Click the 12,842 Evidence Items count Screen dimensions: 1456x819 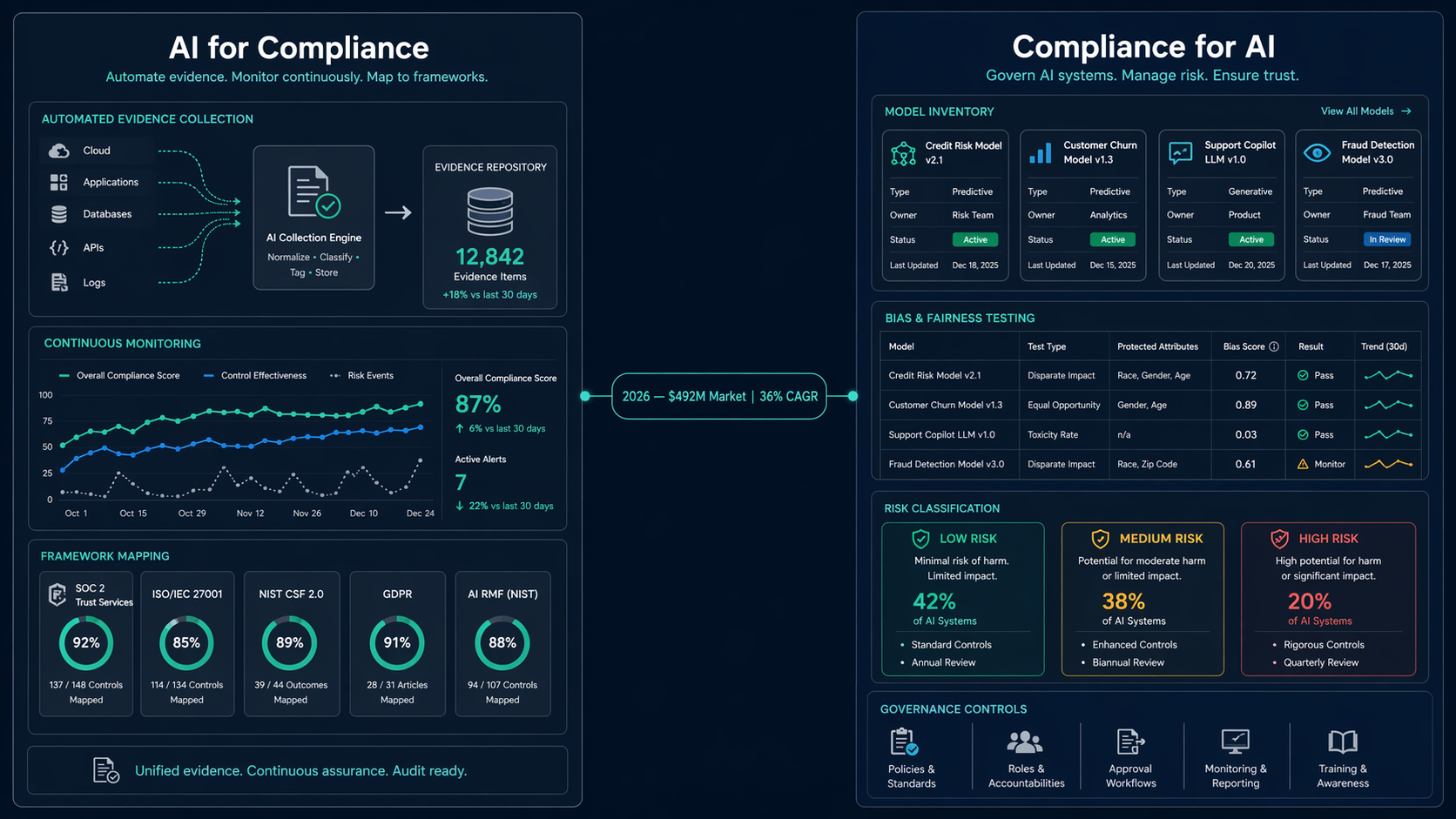coord(490,257)
